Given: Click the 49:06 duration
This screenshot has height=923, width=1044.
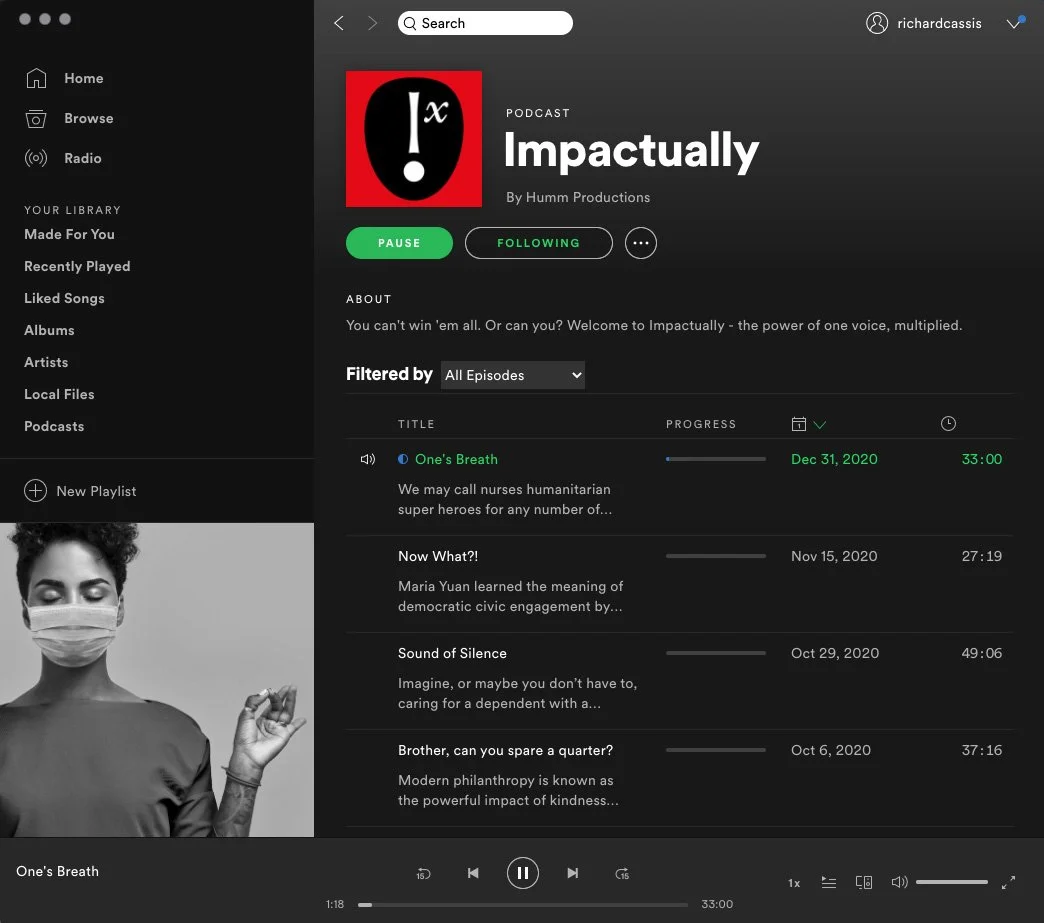Looking at the screenshot, I should tap(981, 653).
